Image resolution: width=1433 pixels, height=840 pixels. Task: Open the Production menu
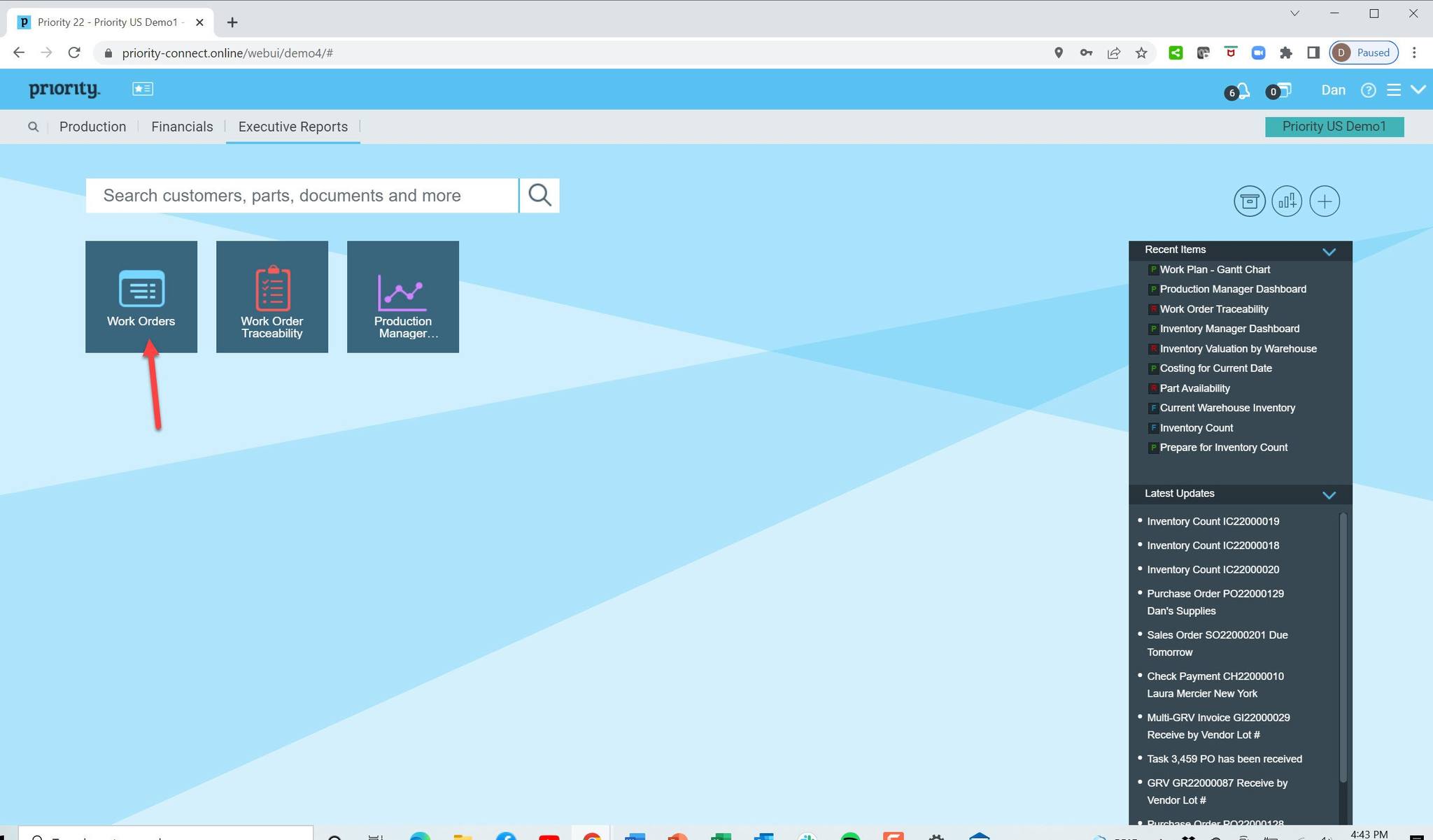point(92,127)
